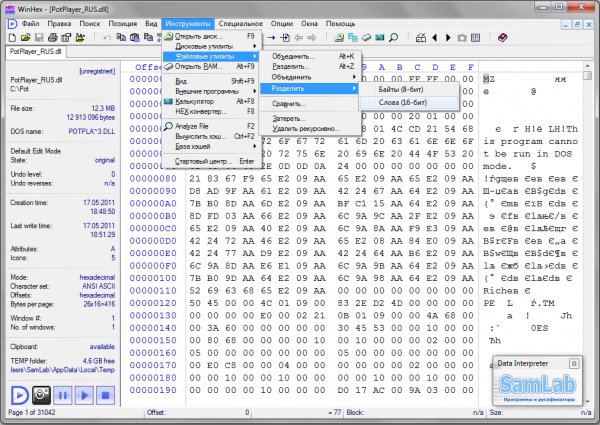Expand the Внешние программы submenu
The image size is (600, 425).
(x=211, y=91)
